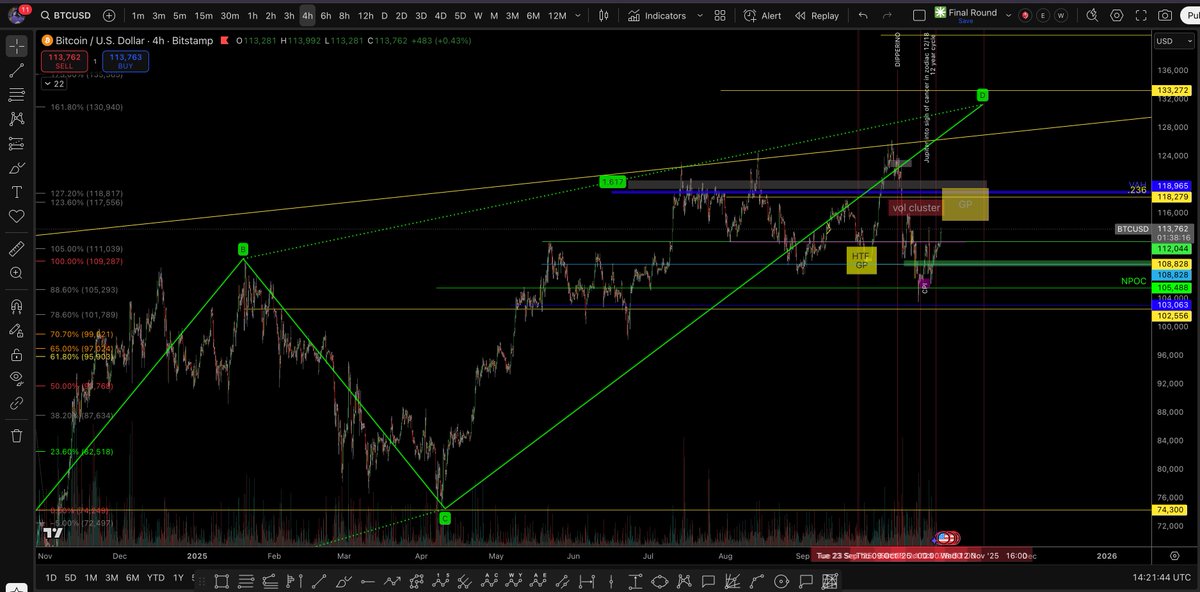Start bar Replay mode
This screenshot has height=592, width=1200.
coord(817,16)
